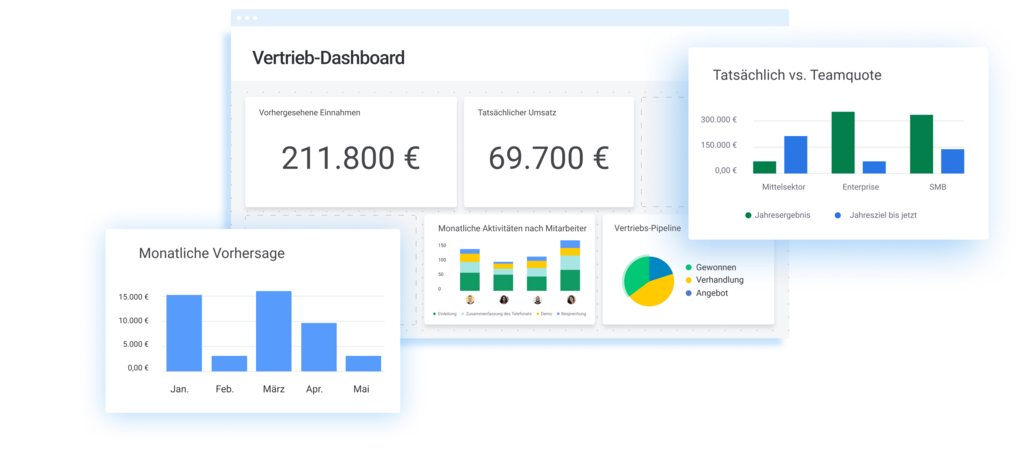The height and width of the screenshot is (463, 1020).
Task: Click the Tatsächlicher Umsatz label
Action: [517, 112]
